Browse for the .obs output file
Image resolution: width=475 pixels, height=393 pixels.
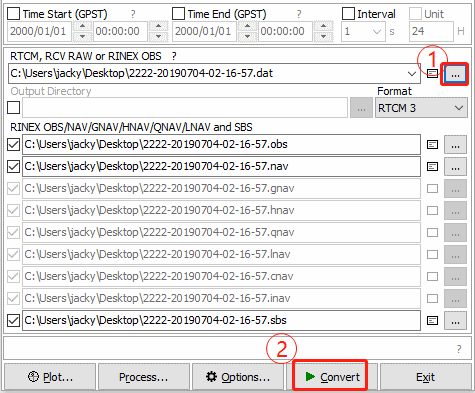coord(455,145)
